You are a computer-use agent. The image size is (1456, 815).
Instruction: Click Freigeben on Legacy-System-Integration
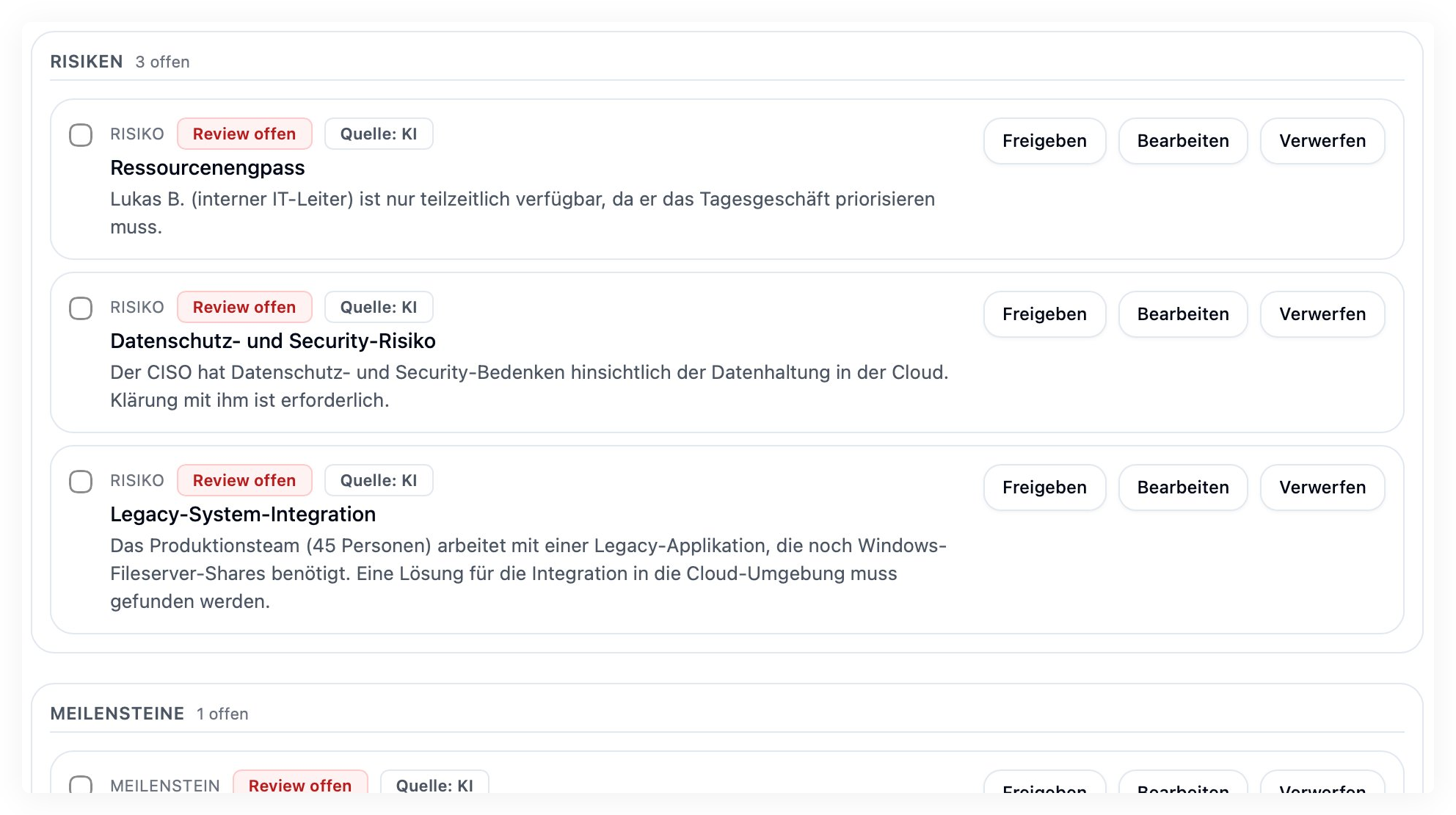click(1045, 487)
